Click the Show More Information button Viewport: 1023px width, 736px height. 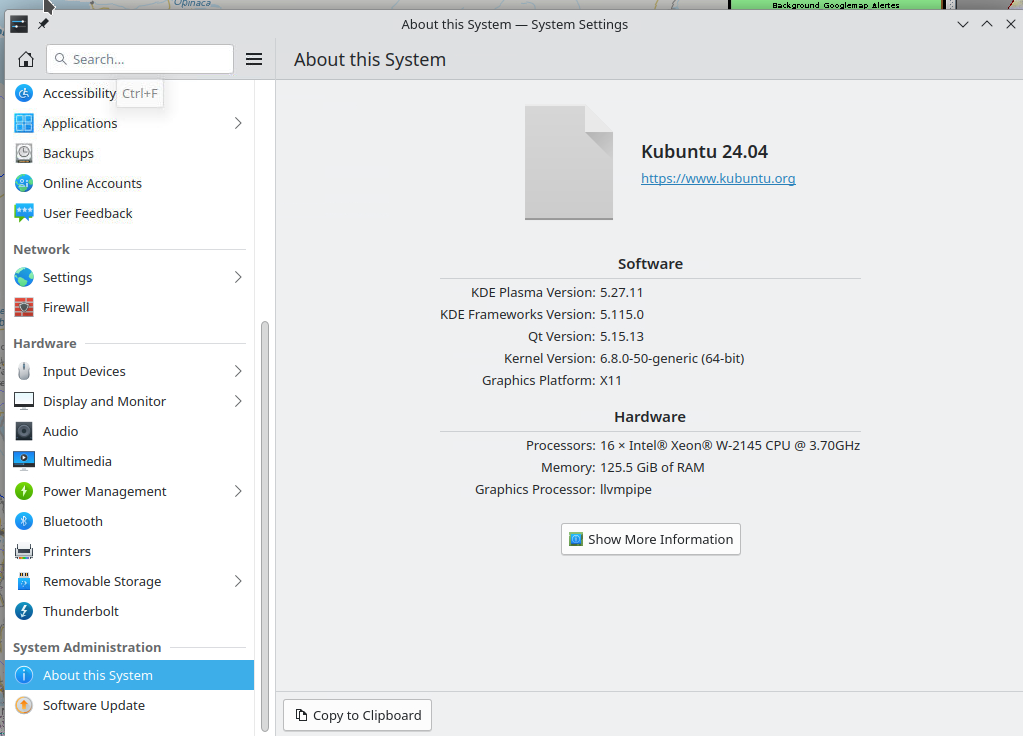[650, 540]
